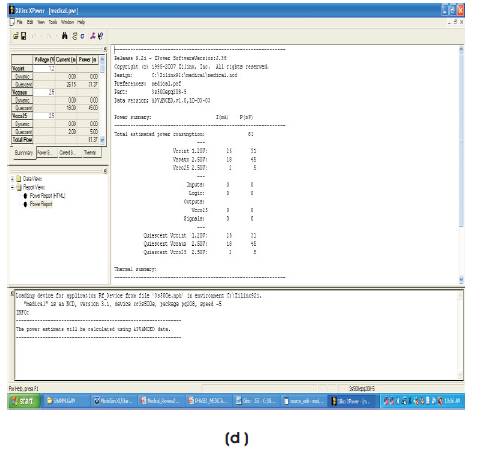Click the Xilinx XPower taskbar button
The height and width of the screenshot is (449, 483).
(x=353, y=401)
